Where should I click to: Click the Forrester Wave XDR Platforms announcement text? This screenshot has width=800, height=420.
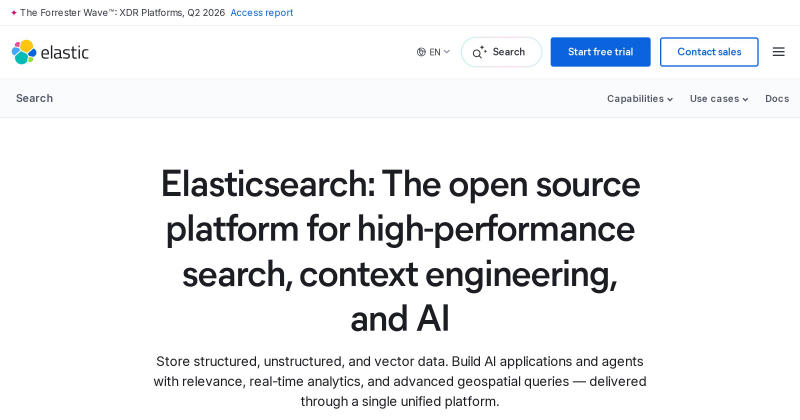[122, 13]
